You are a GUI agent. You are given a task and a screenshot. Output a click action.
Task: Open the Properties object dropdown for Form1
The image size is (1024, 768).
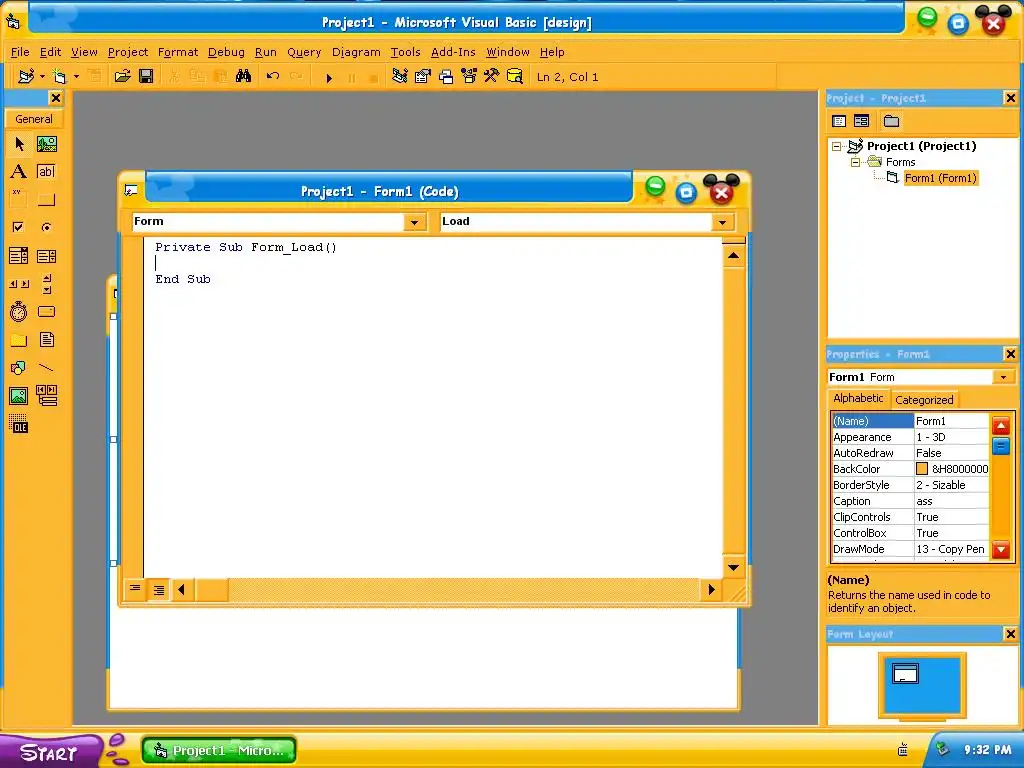(x=1004, y=377)
